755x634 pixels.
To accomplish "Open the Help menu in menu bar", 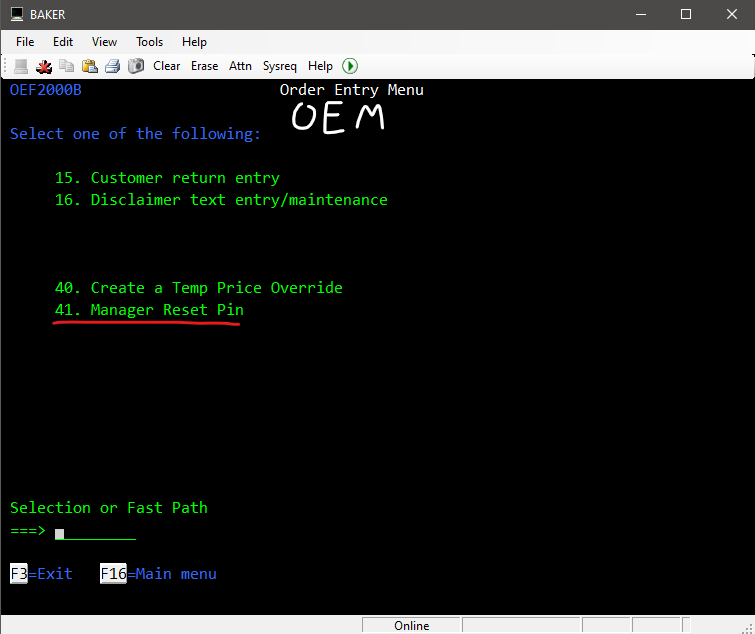I will [194, 42].
